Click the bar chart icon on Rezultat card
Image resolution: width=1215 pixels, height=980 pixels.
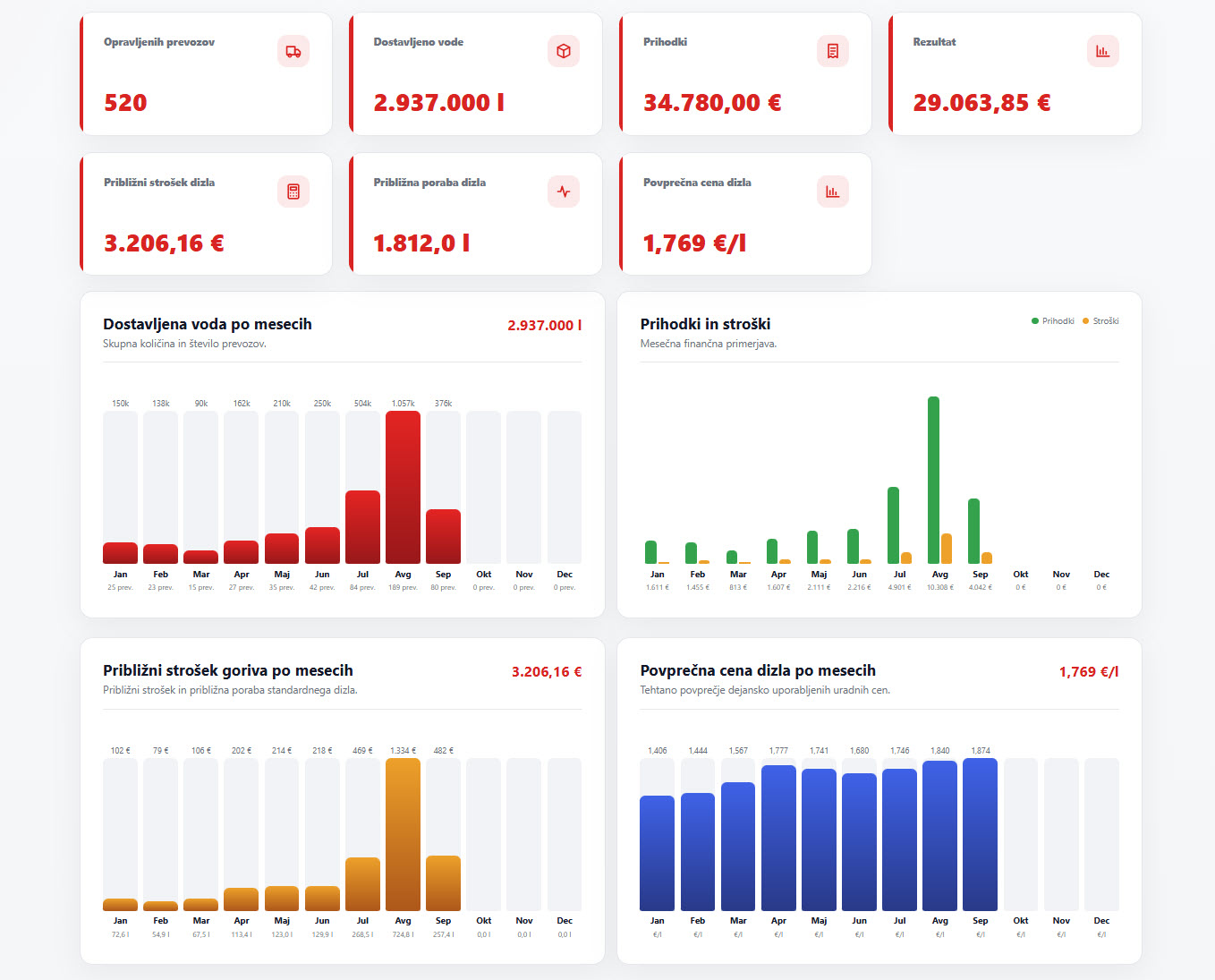pos(1103,51)
